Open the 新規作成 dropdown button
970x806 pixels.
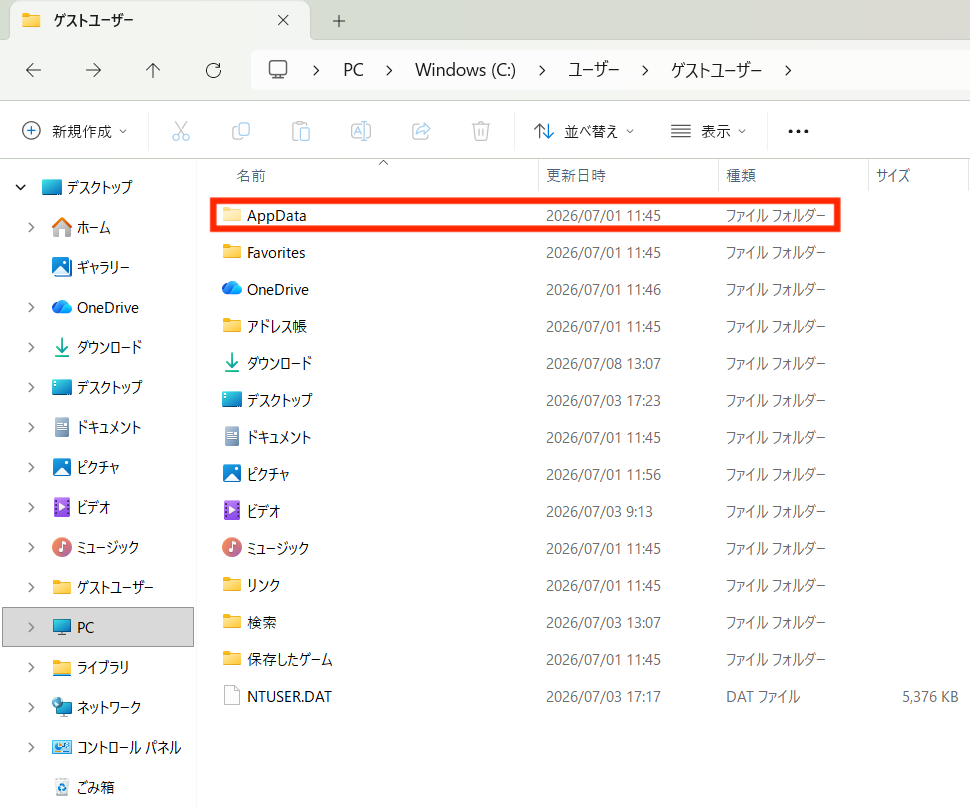pos(75,131)
